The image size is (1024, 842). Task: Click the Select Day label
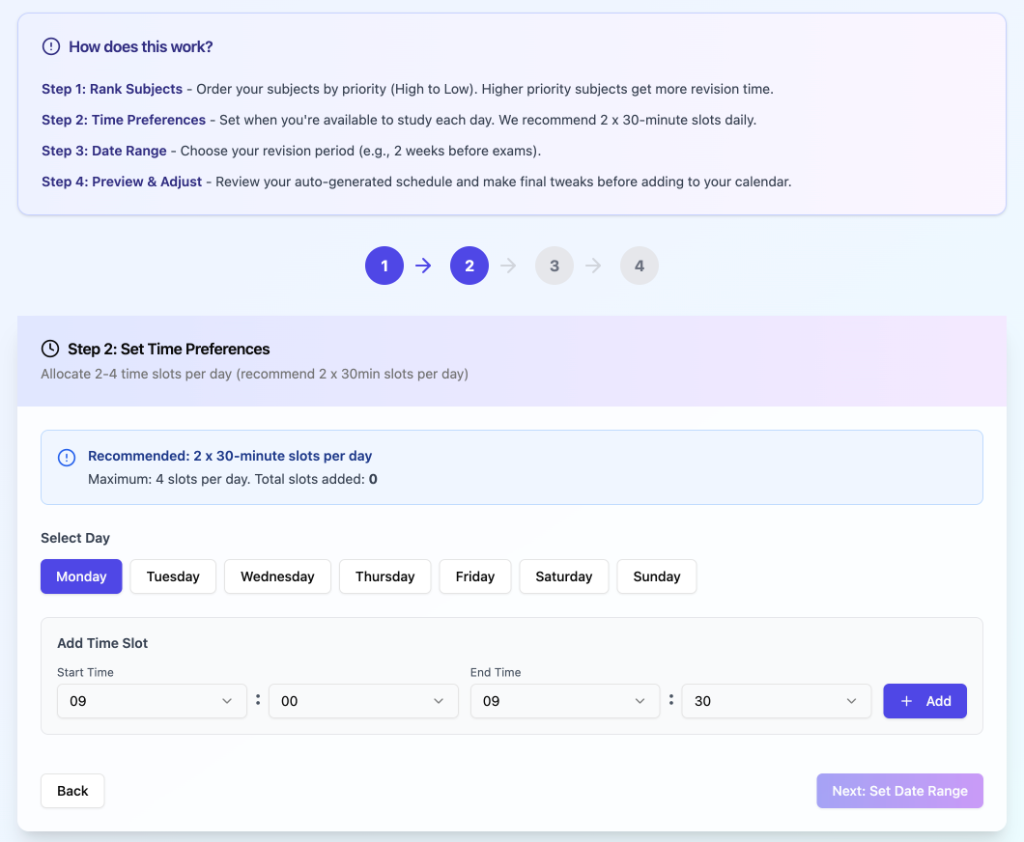75,538
